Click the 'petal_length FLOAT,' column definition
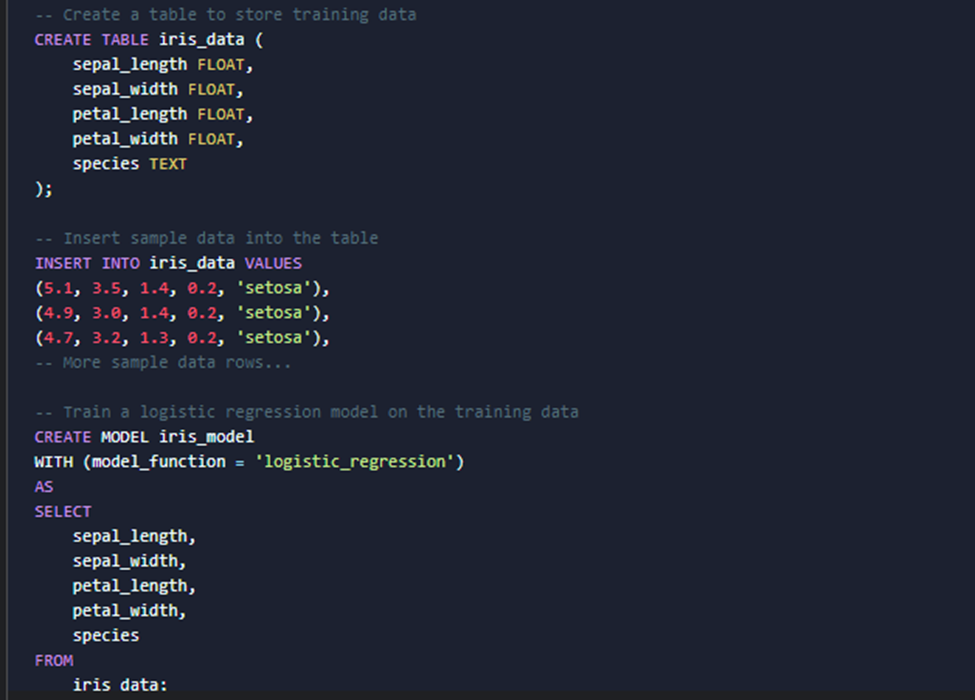This screenshot has height=700, width=975. coord(163,114)
